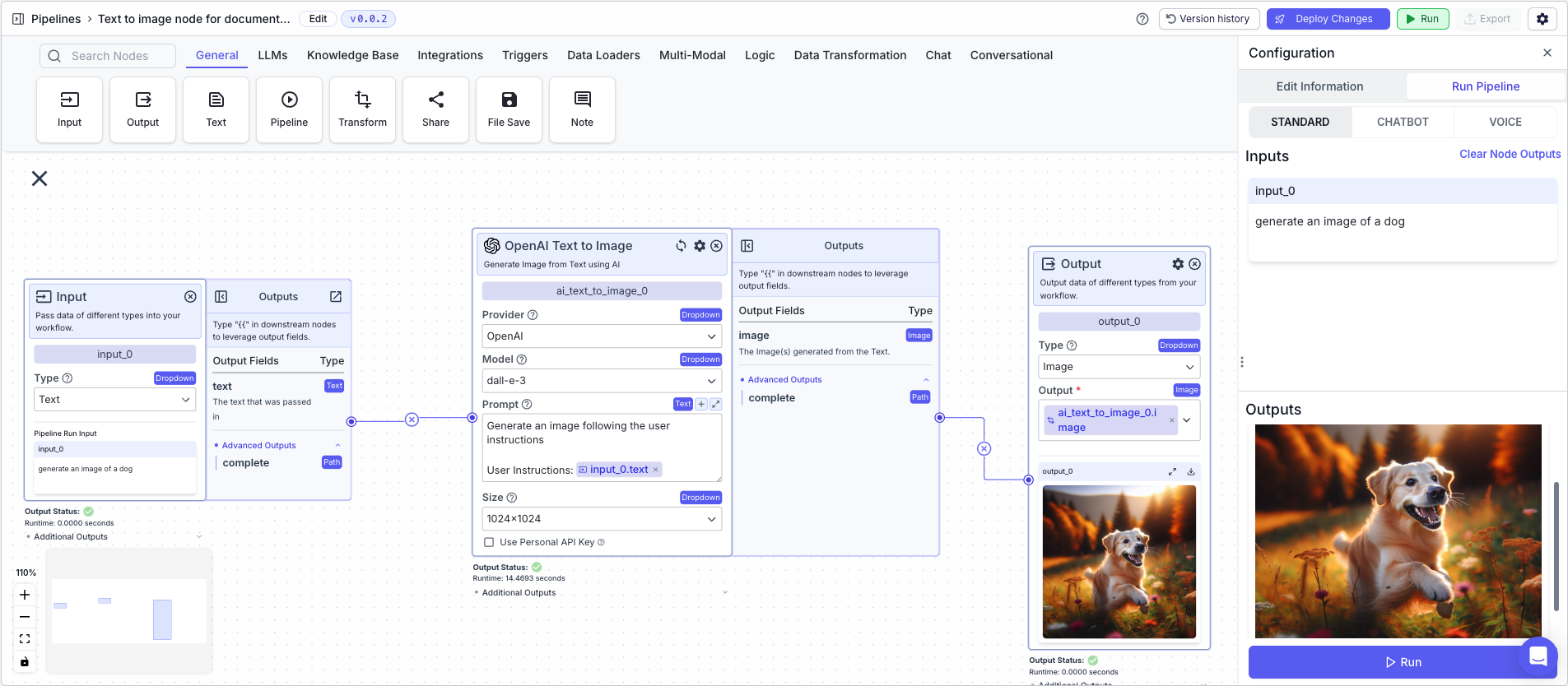
Task: Open the Output node Type dropdown showing Image
Action: (1119, 367)
